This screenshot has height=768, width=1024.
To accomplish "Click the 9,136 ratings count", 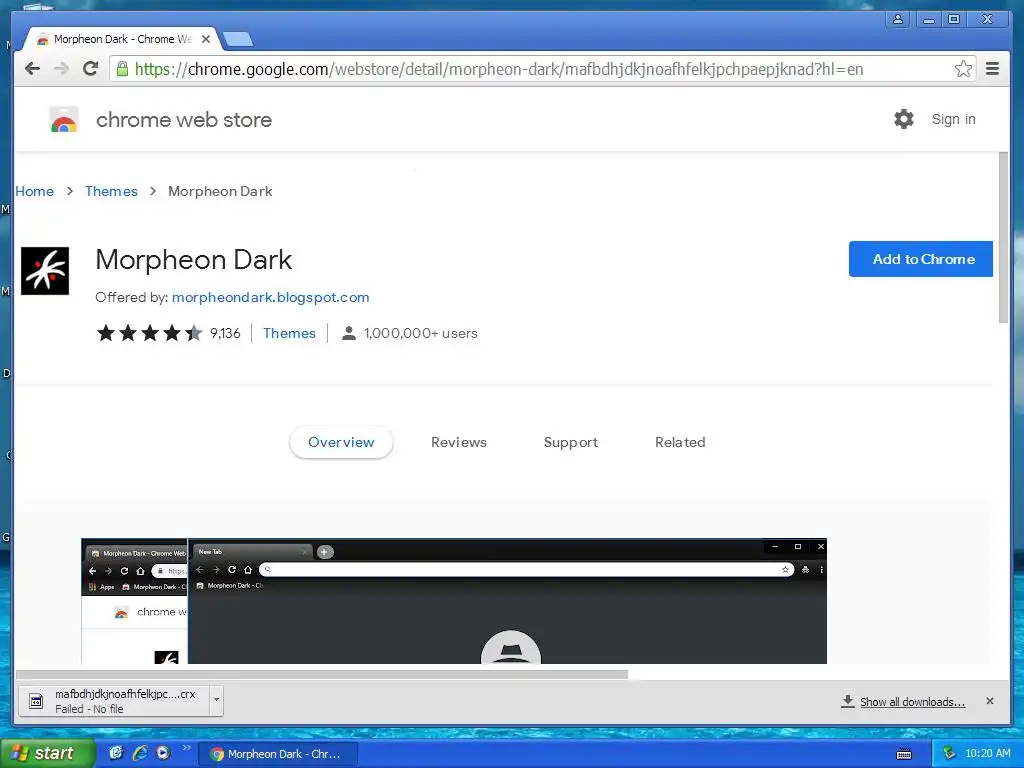I will pos(225,333).
